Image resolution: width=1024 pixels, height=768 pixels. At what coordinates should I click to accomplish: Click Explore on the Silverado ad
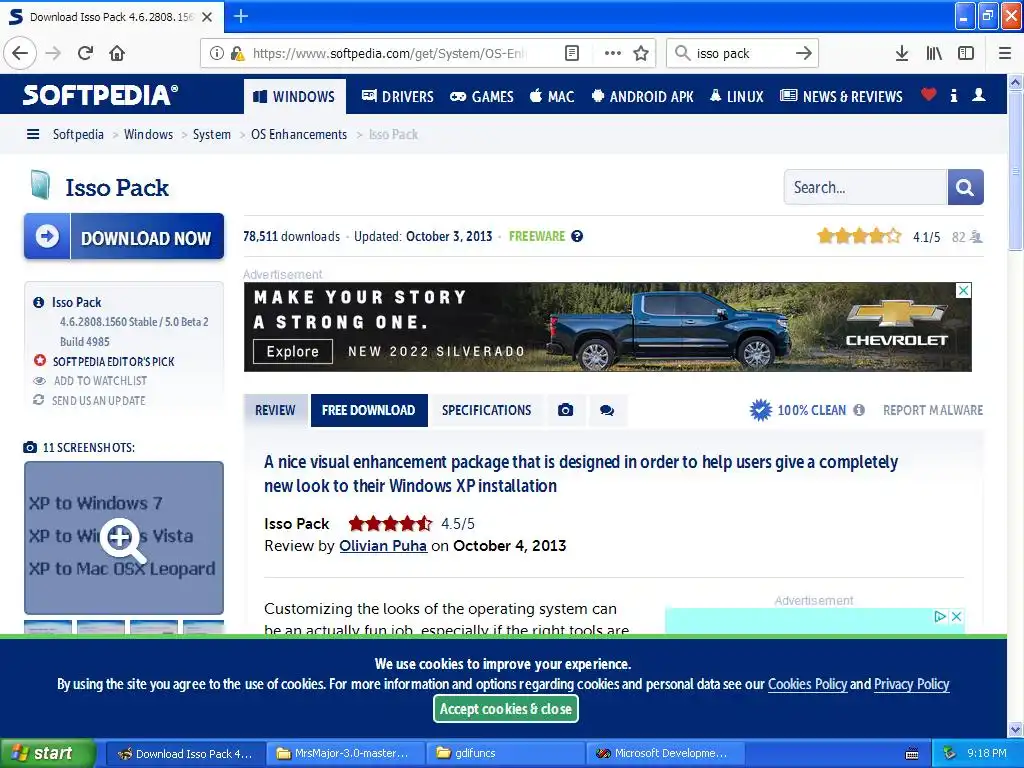tap(293, 351)
